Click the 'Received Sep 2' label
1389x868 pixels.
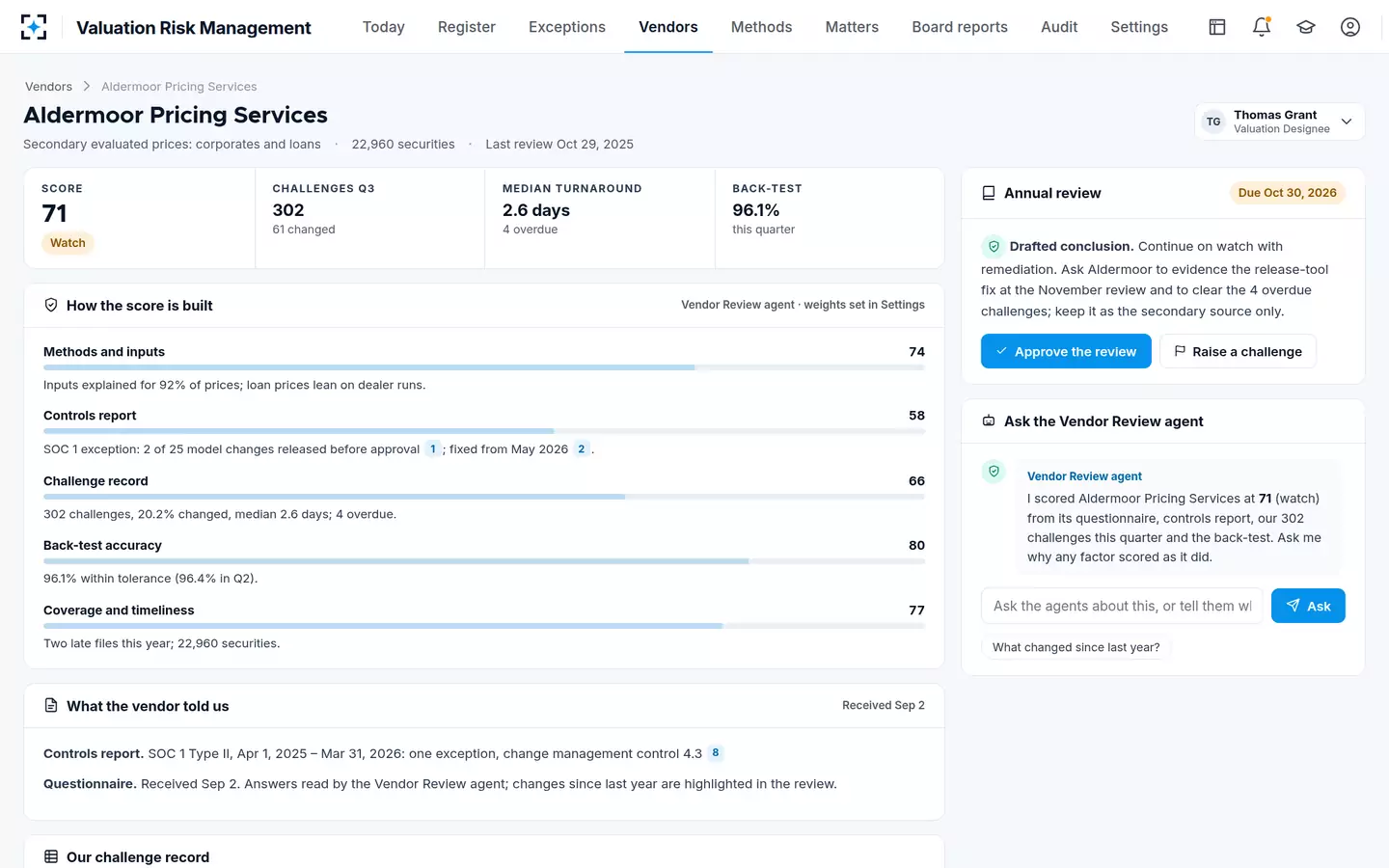[884, 705]
